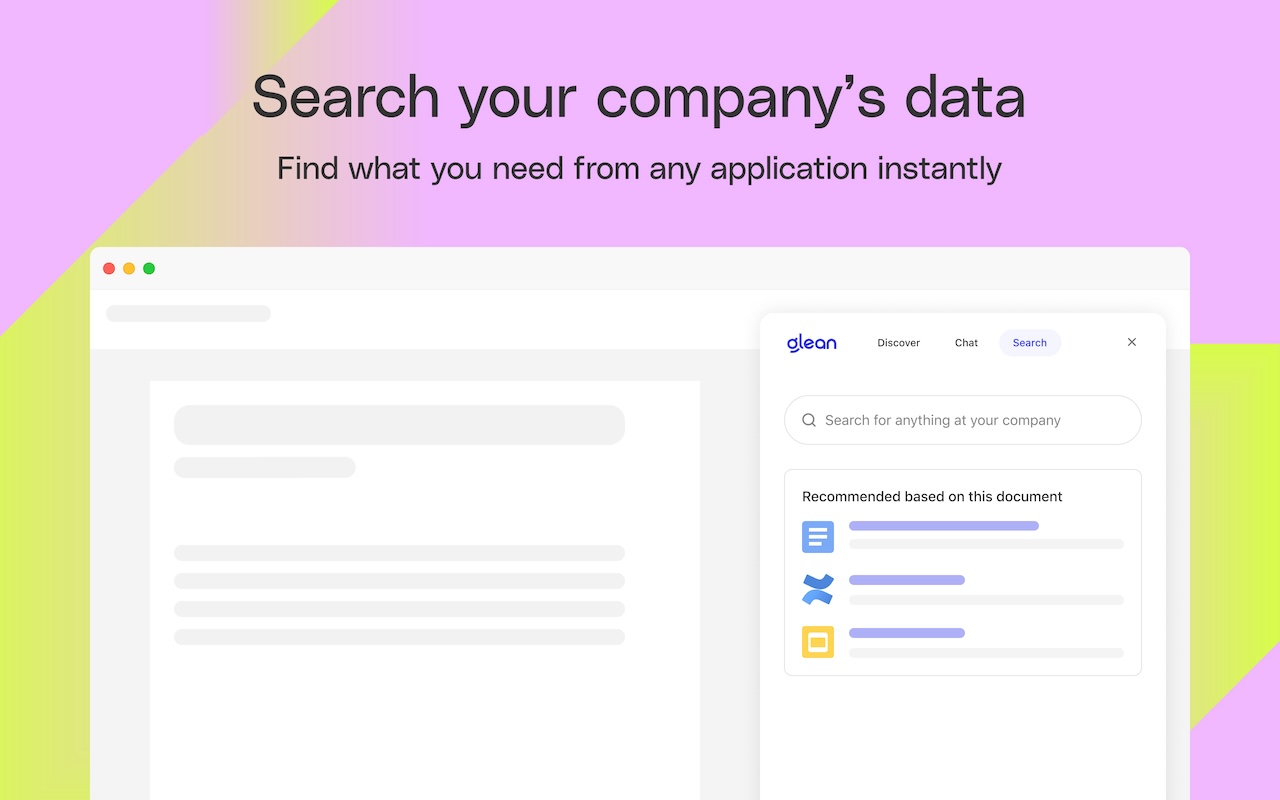Click the document subtitle placeholder line
Viewport: 1280px width, 800px height.
coord(265,467)
